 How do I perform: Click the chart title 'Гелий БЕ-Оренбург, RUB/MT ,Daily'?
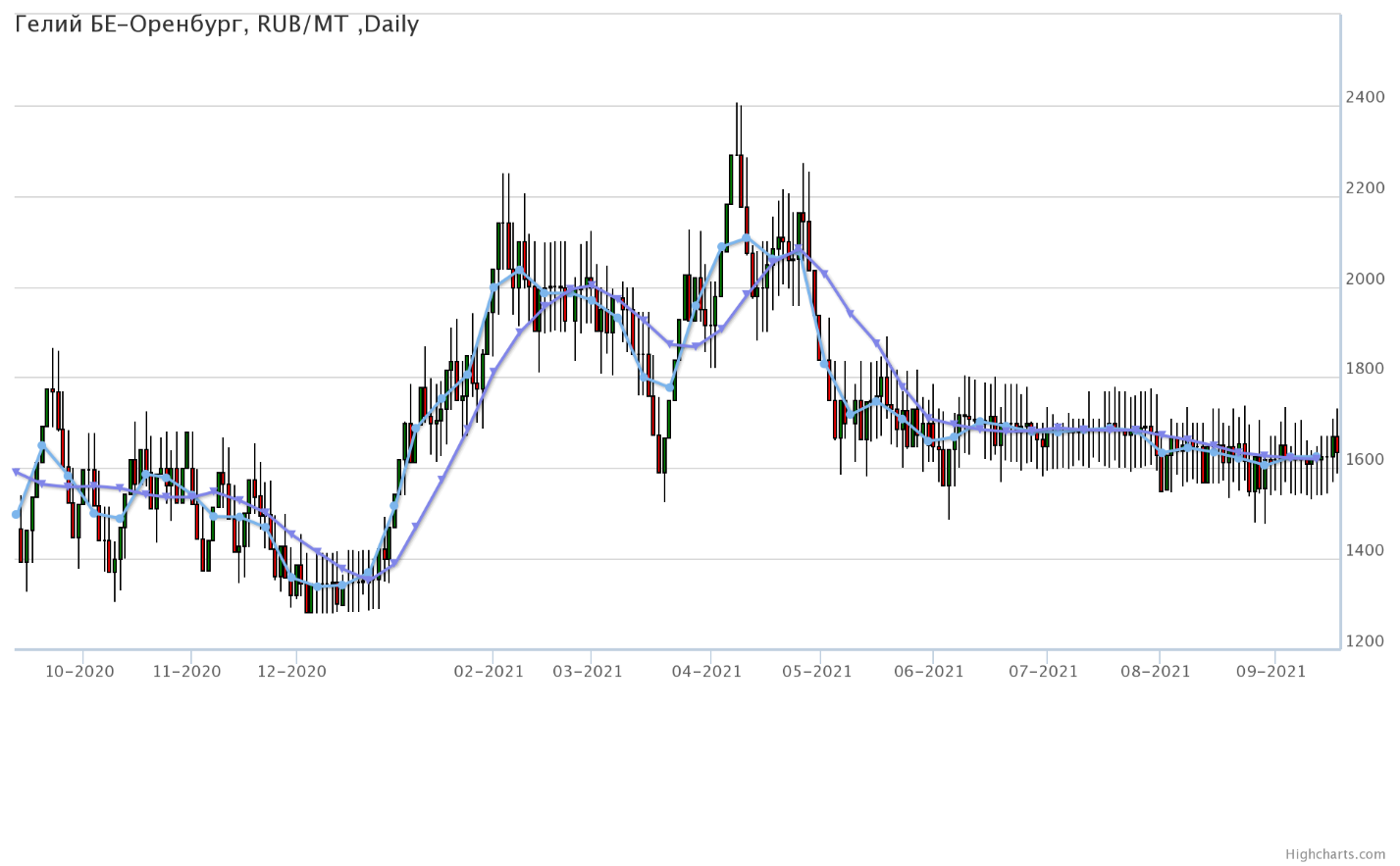217,25
